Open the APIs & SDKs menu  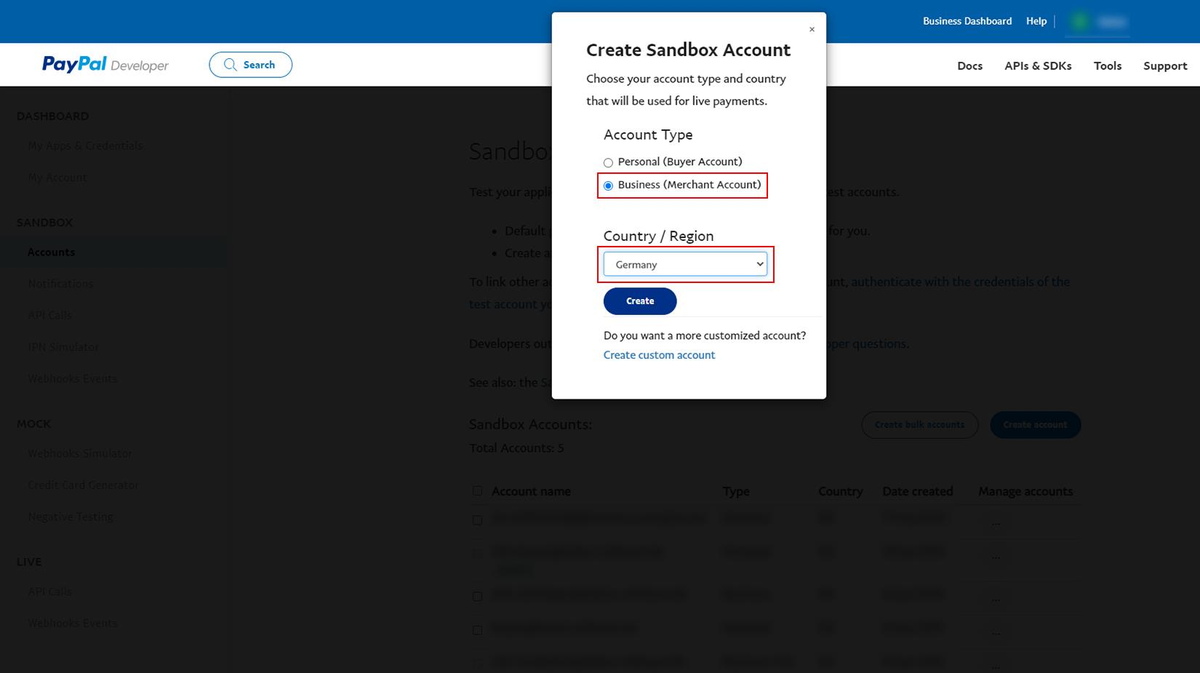tap(1038, 66)
